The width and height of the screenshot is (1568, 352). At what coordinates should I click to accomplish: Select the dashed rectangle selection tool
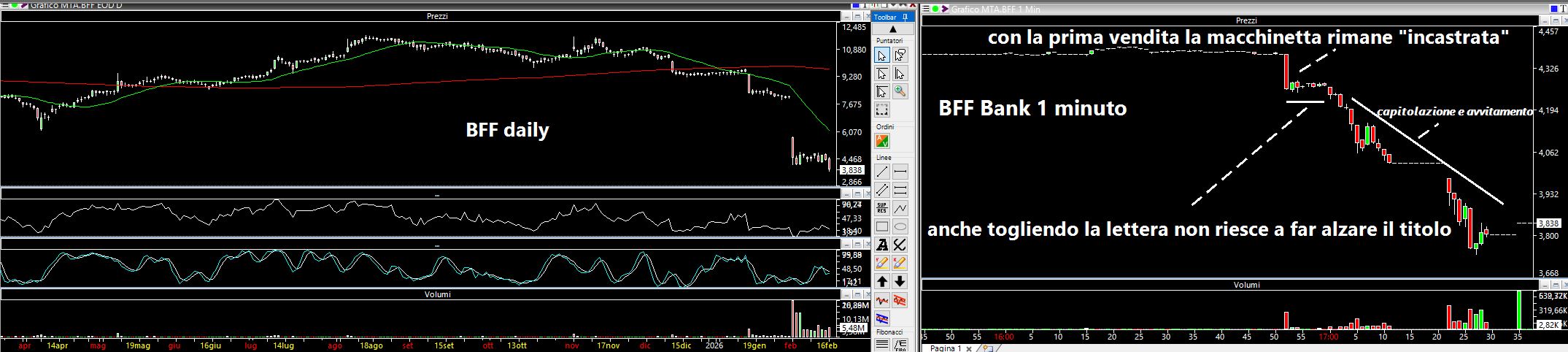[882, 110]
